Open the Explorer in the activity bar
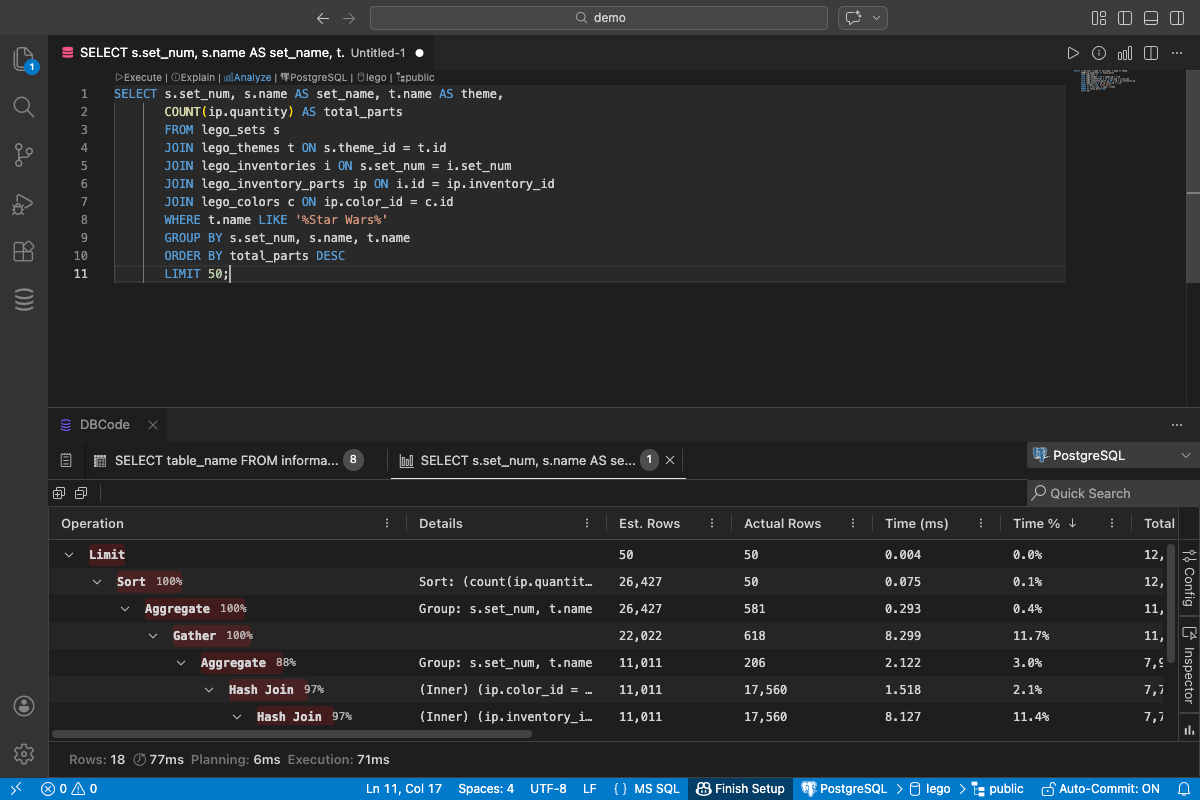This screenshot has height=800, width=1200. (24, 58)
